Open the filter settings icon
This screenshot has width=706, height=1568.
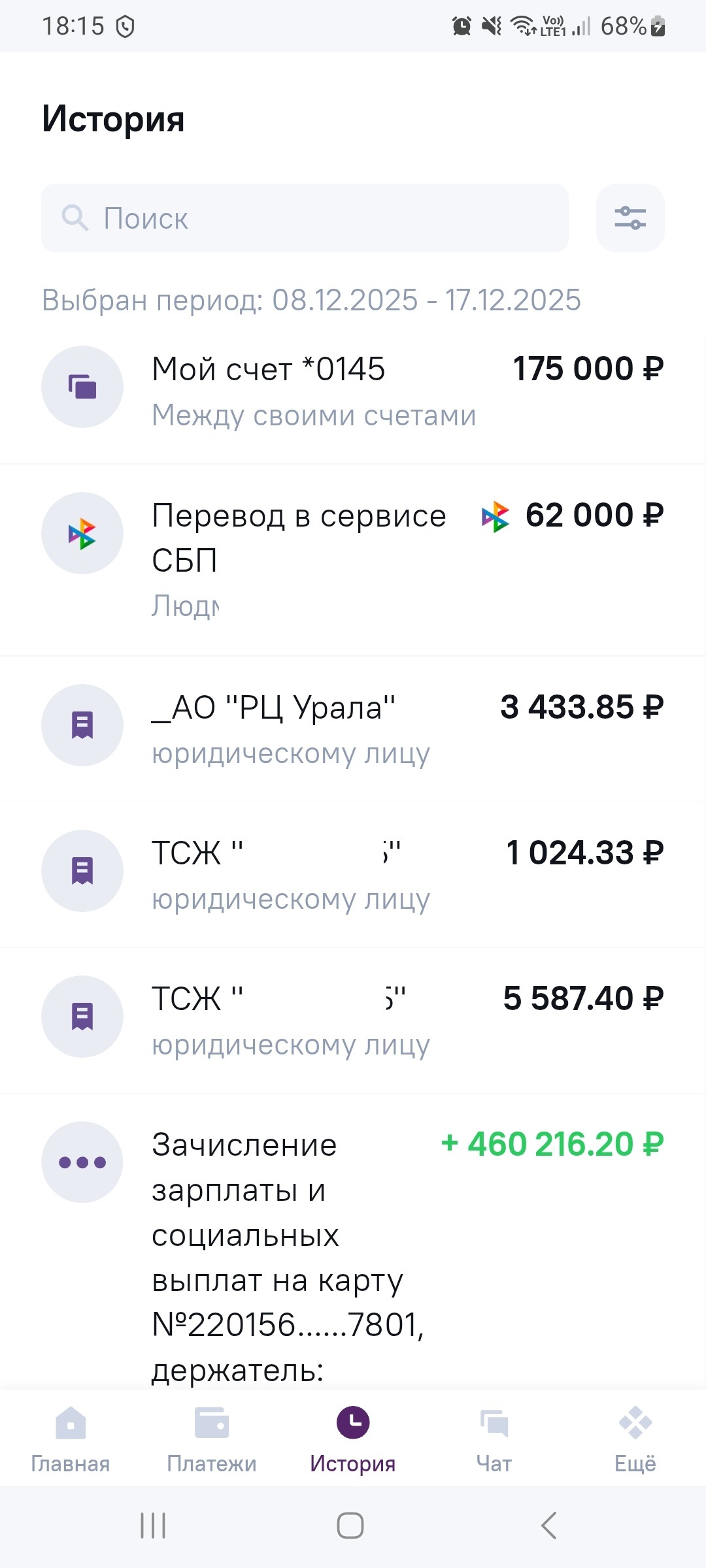(x=630, y=218)
